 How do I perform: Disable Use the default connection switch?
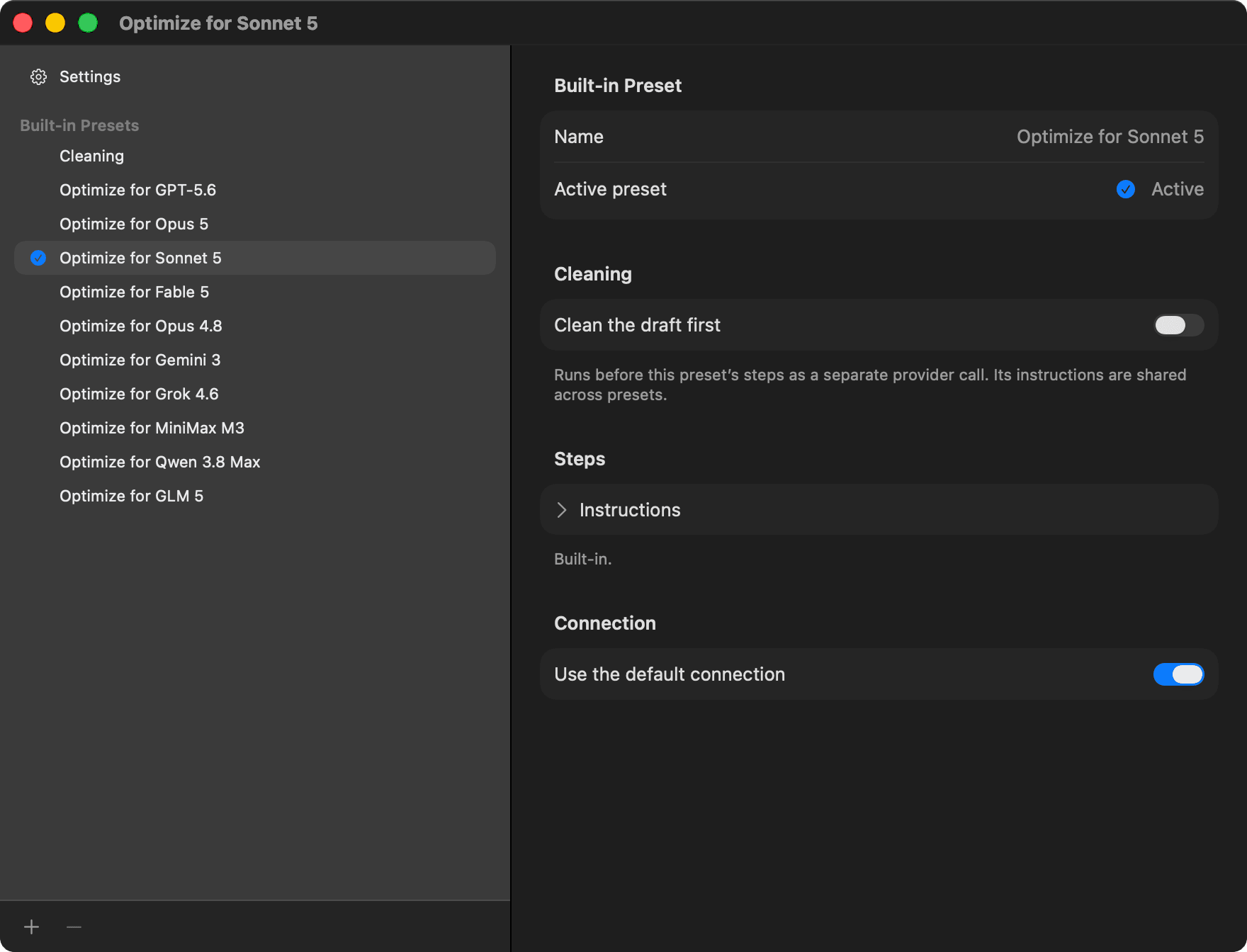(1178, 674)
